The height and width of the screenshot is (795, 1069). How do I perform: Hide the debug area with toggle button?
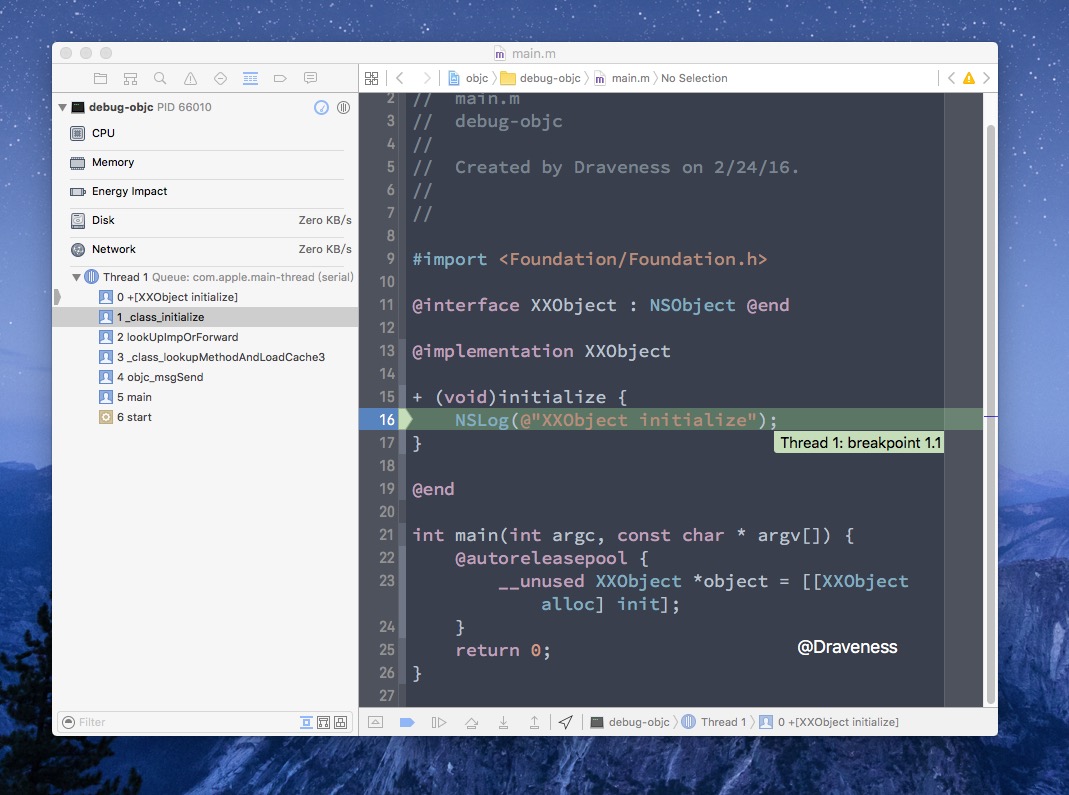(376, 722)
